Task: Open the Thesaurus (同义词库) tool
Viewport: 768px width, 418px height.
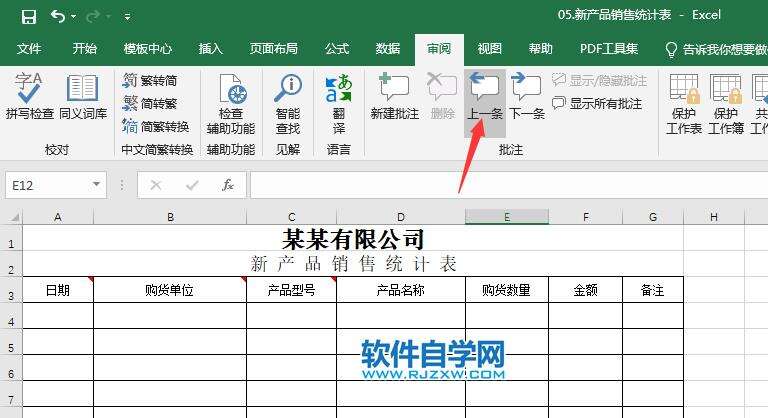Action: point(82,97)
